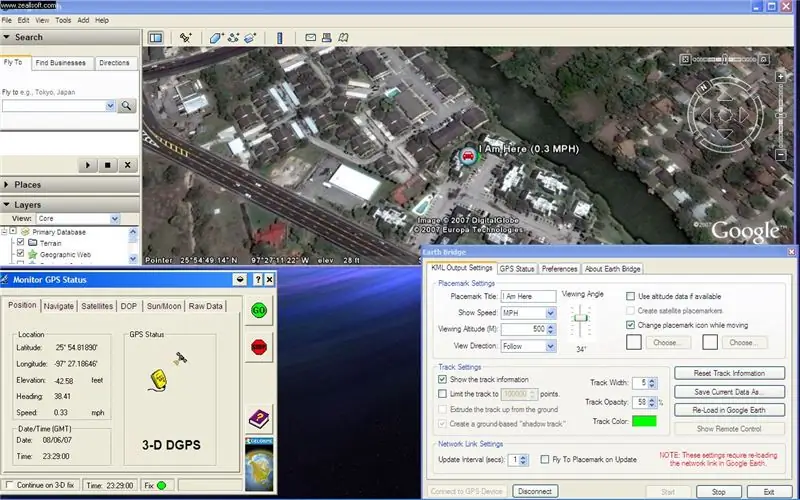The image size is (800, 500).
Task: Click the zoom out minus button on map
Action: pyautogui.click(x=780, y=154)
